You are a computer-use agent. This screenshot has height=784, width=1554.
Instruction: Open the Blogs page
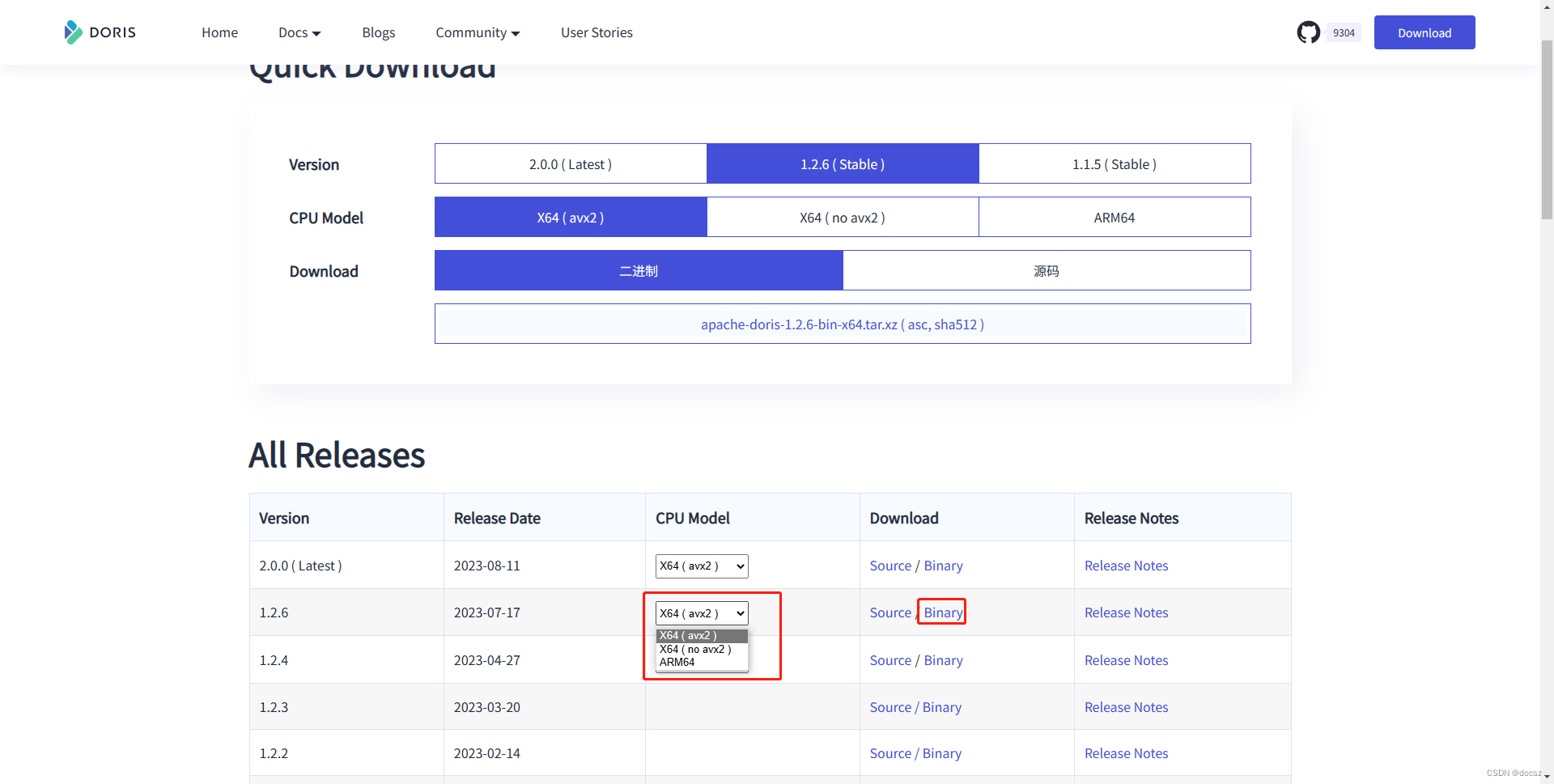pyautogui.click(x=379, y=32)
